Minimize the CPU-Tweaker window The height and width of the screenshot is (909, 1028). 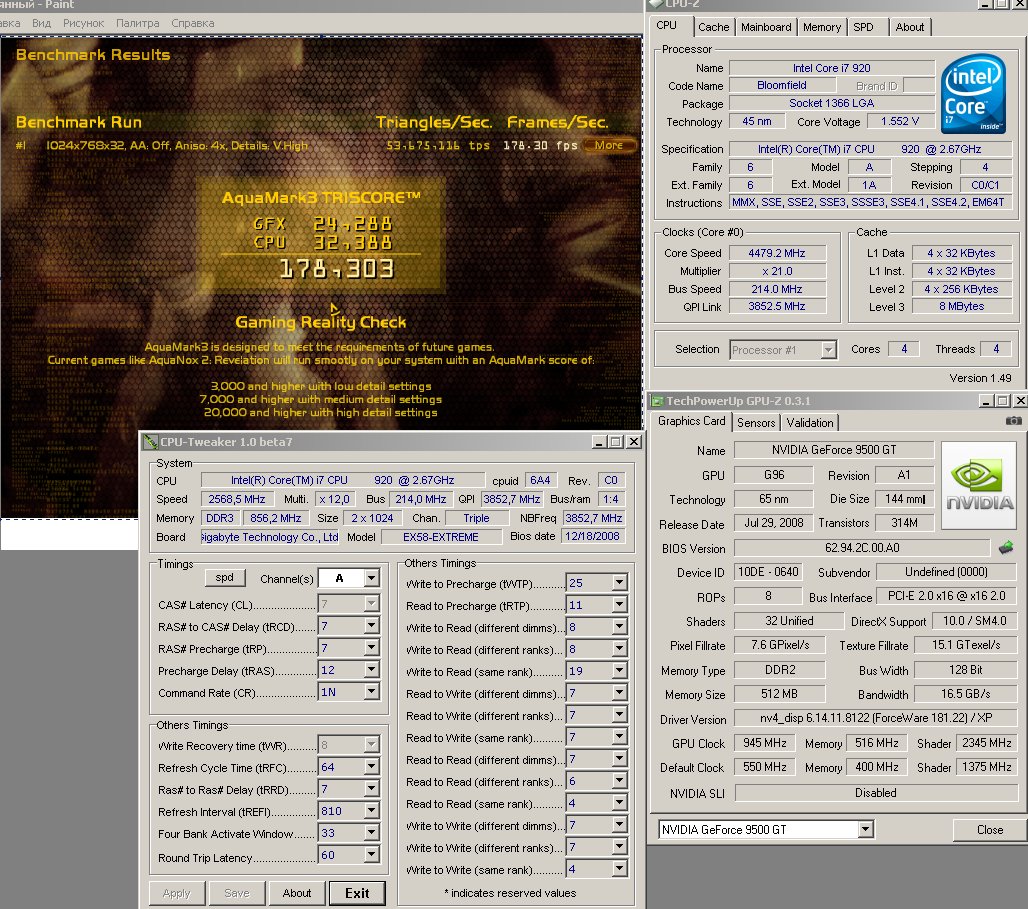click(599, 442)
